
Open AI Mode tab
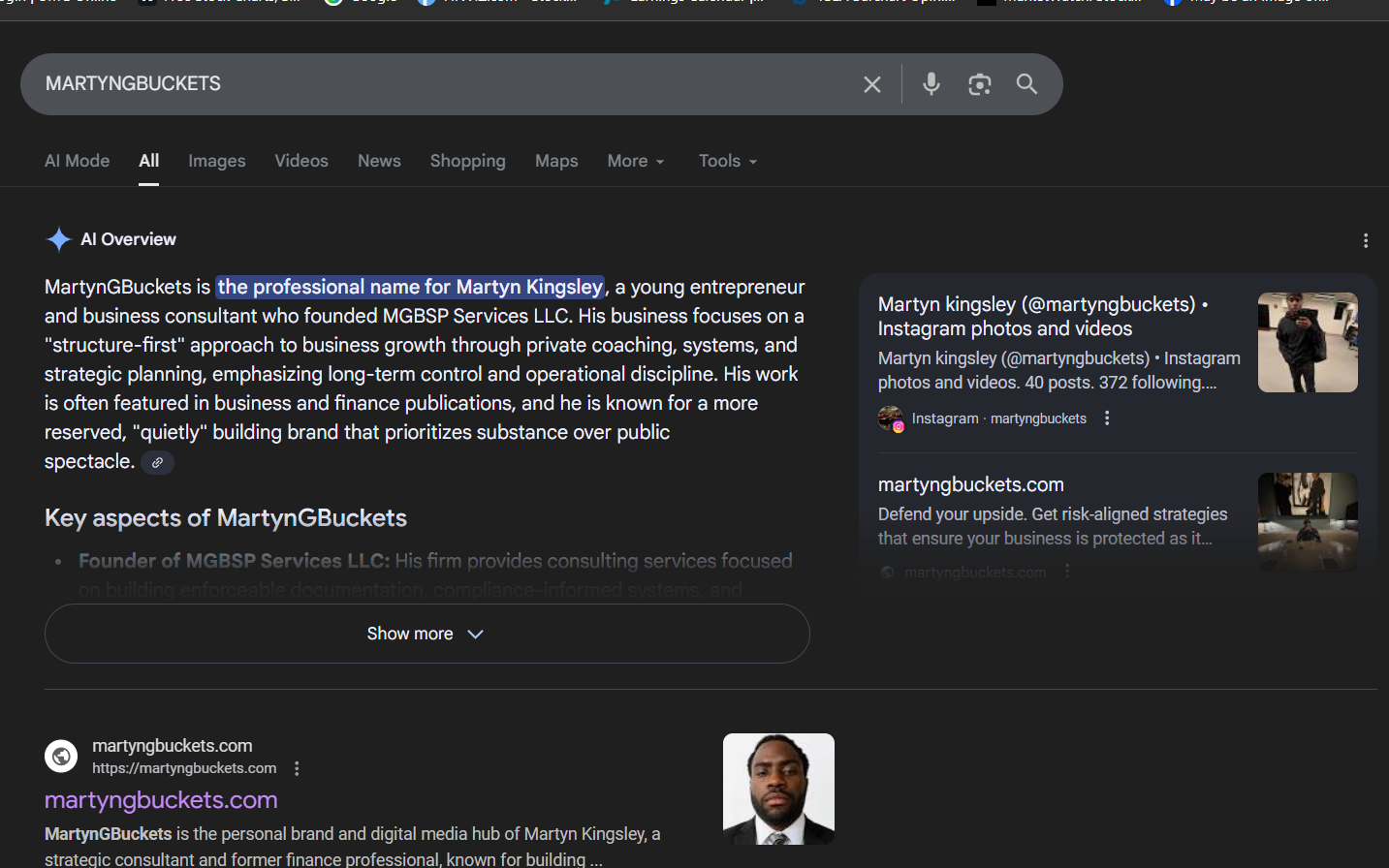pos(77,161)
